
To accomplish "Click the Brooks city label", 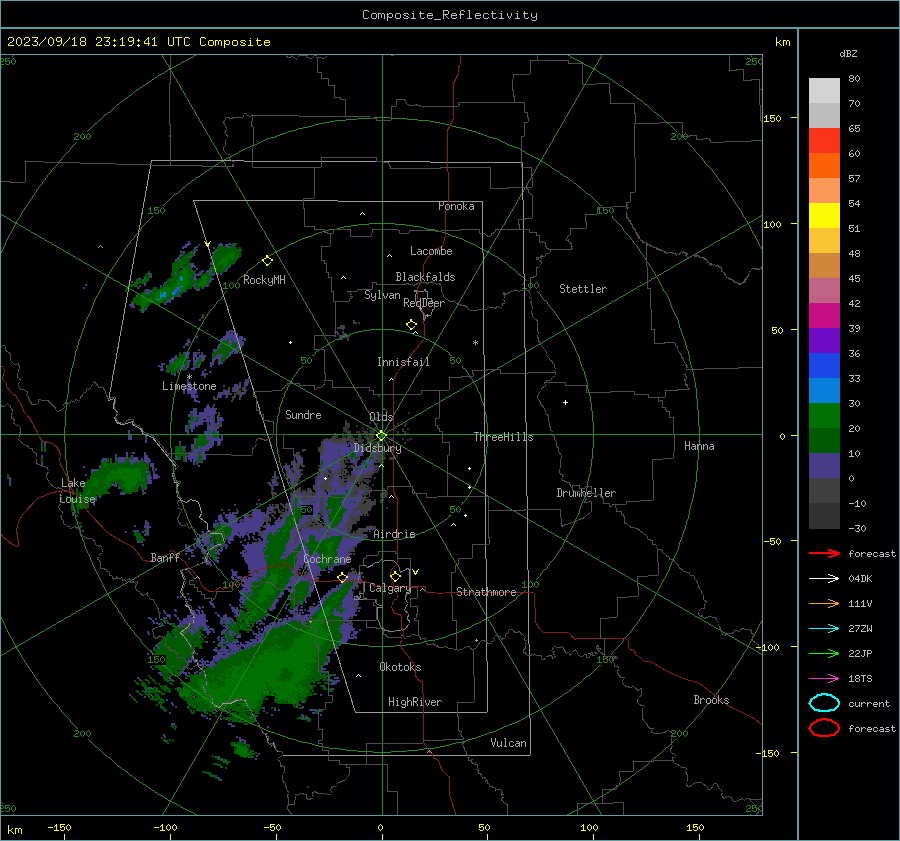I will (711, 700).
